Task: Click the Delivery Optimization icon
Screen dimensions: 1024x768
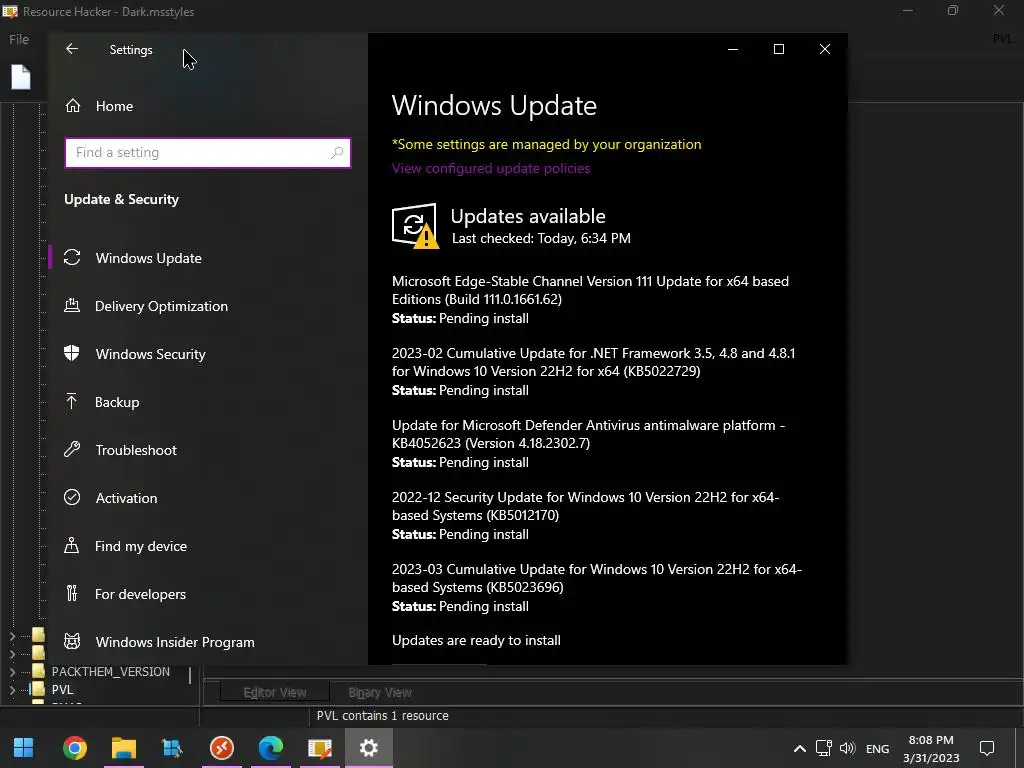Action: (x=72, y=305)
